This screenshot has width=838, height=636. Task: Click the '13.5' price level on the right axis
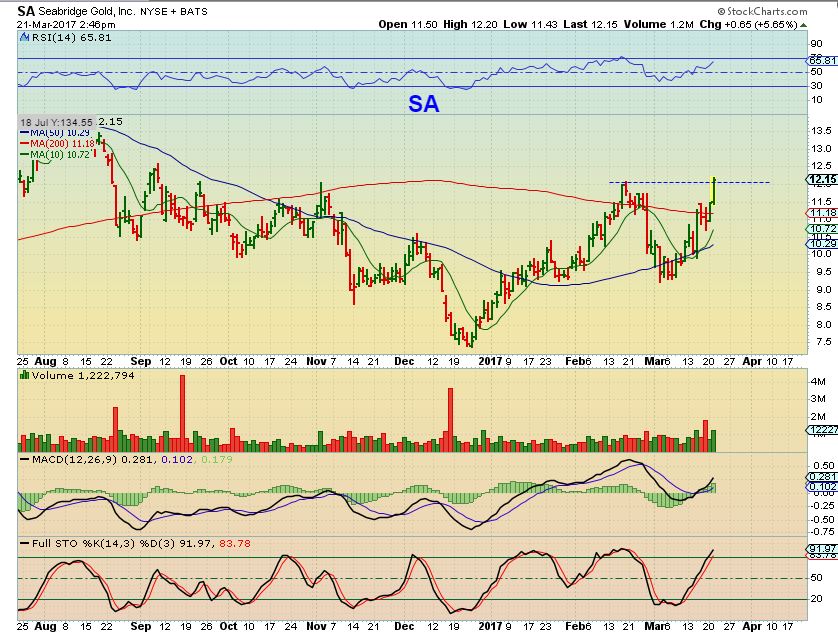point(821,130)
